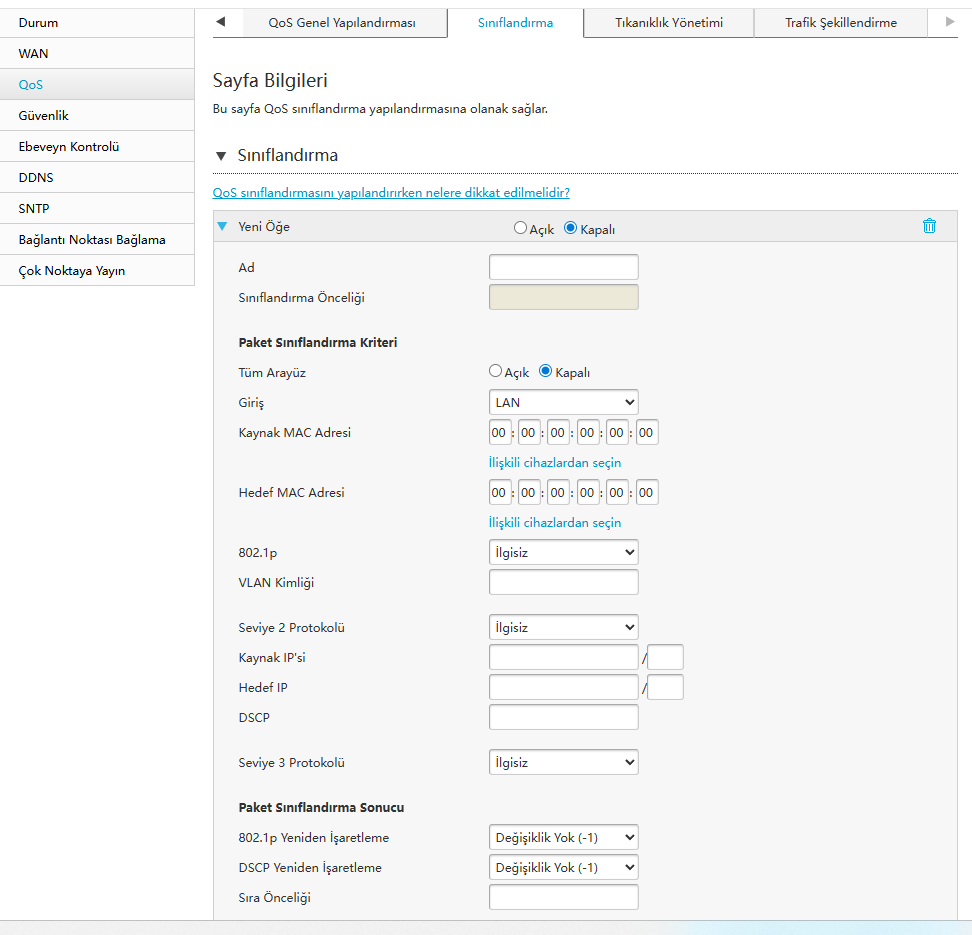
Task: Open WAN in the sidebar
Action: (x=97, y=53)
